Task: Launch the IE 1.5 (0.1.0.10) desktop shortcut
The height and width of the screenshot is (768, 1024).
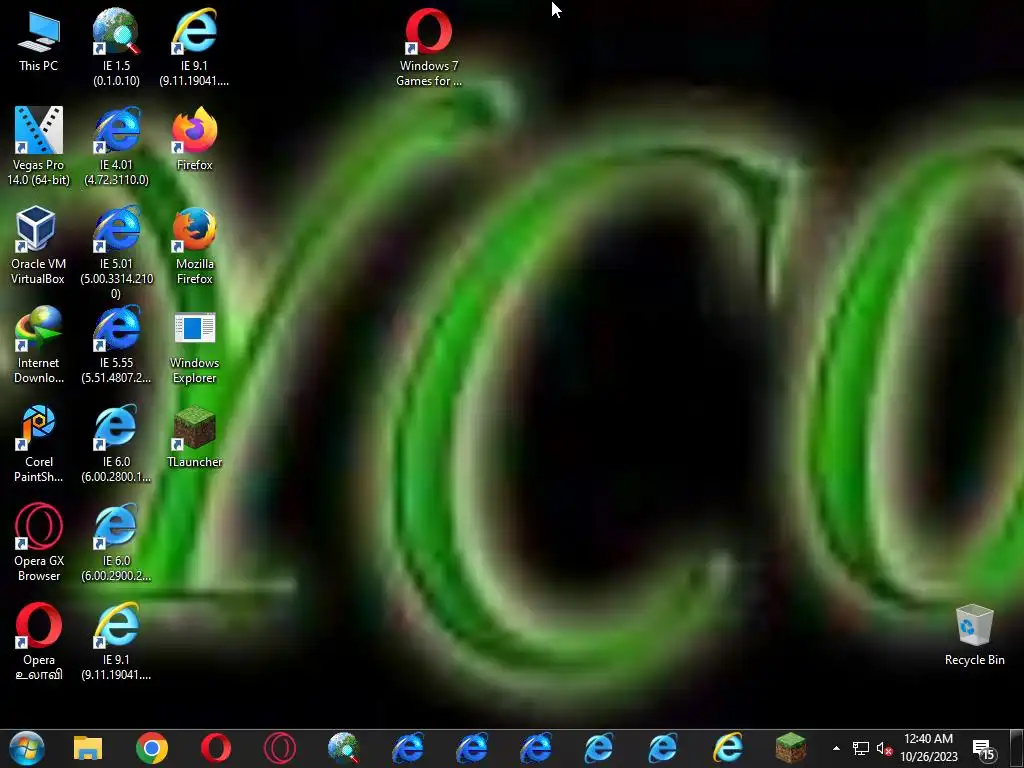Action: click(x=116, y=47)
